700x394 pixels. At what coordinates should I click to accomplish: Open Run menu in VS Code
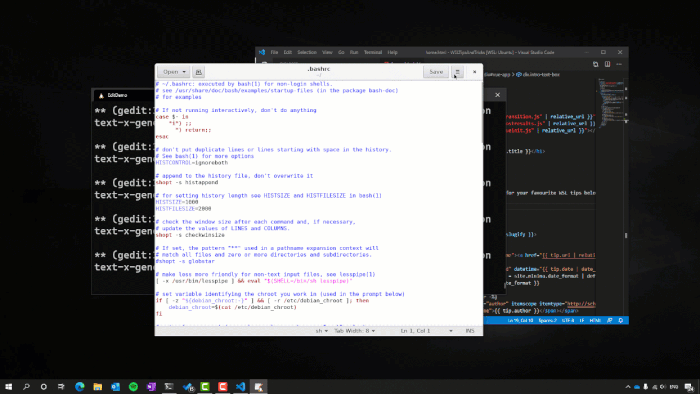(x=354, y=52)
